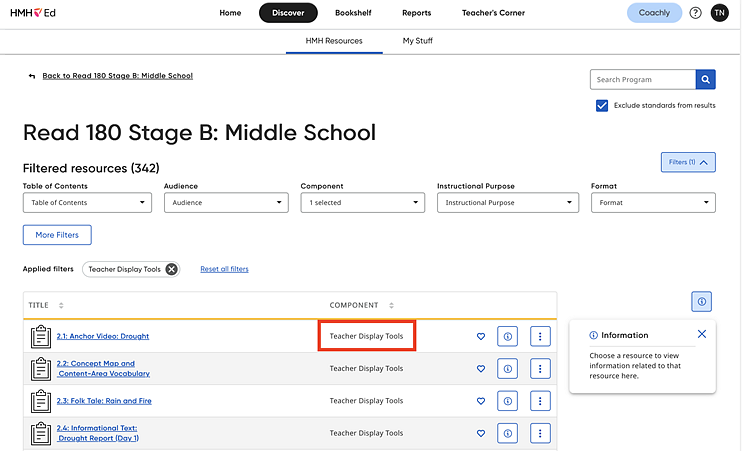This screenshot has height=451, width=742.
Task: Click clipboard icon for 2.4 Informational Text
Action: pos(41,433)
